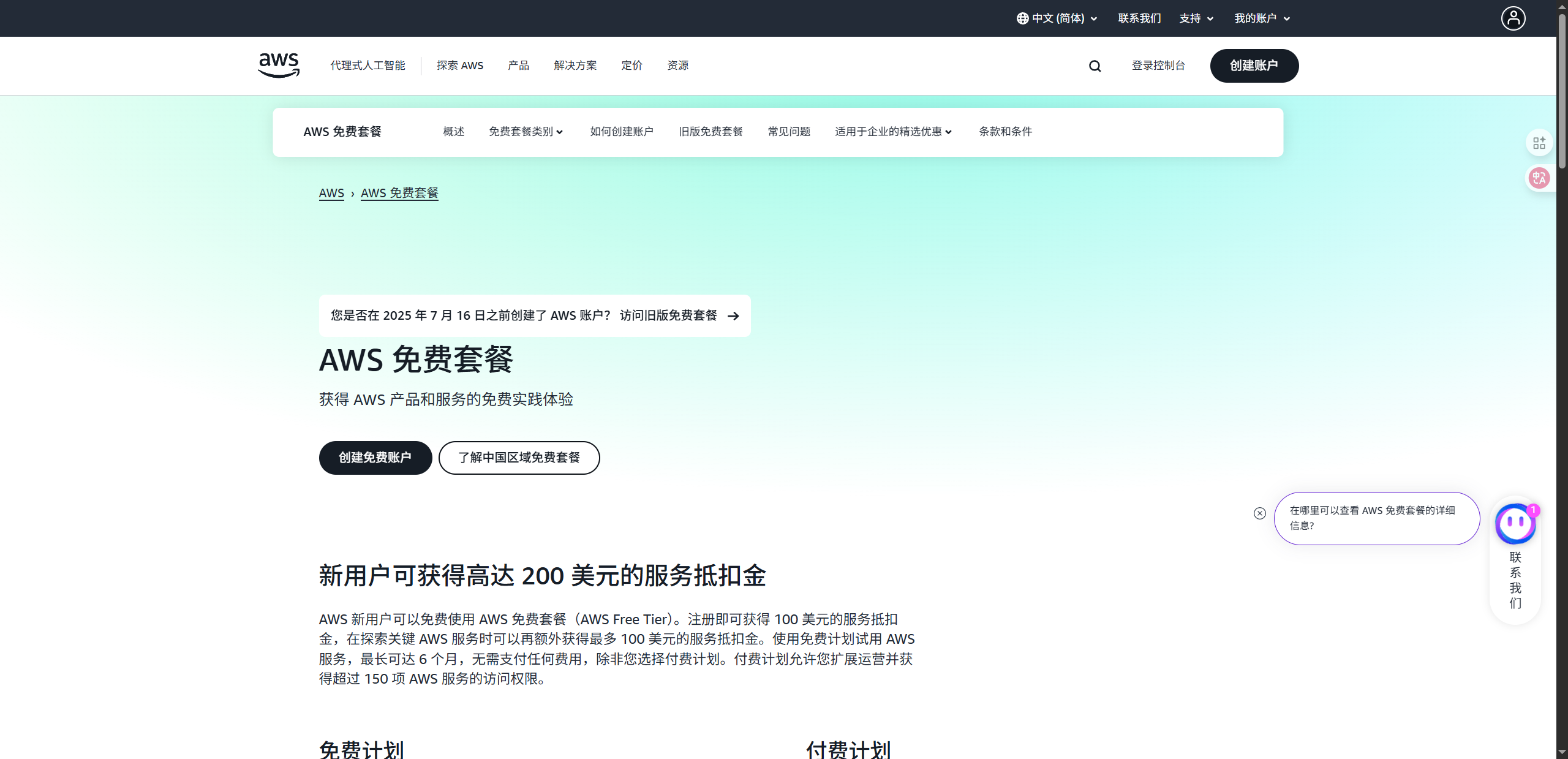
Task: Click 了解中国区域免费套餐 button
Action: (x=519, y=458)
